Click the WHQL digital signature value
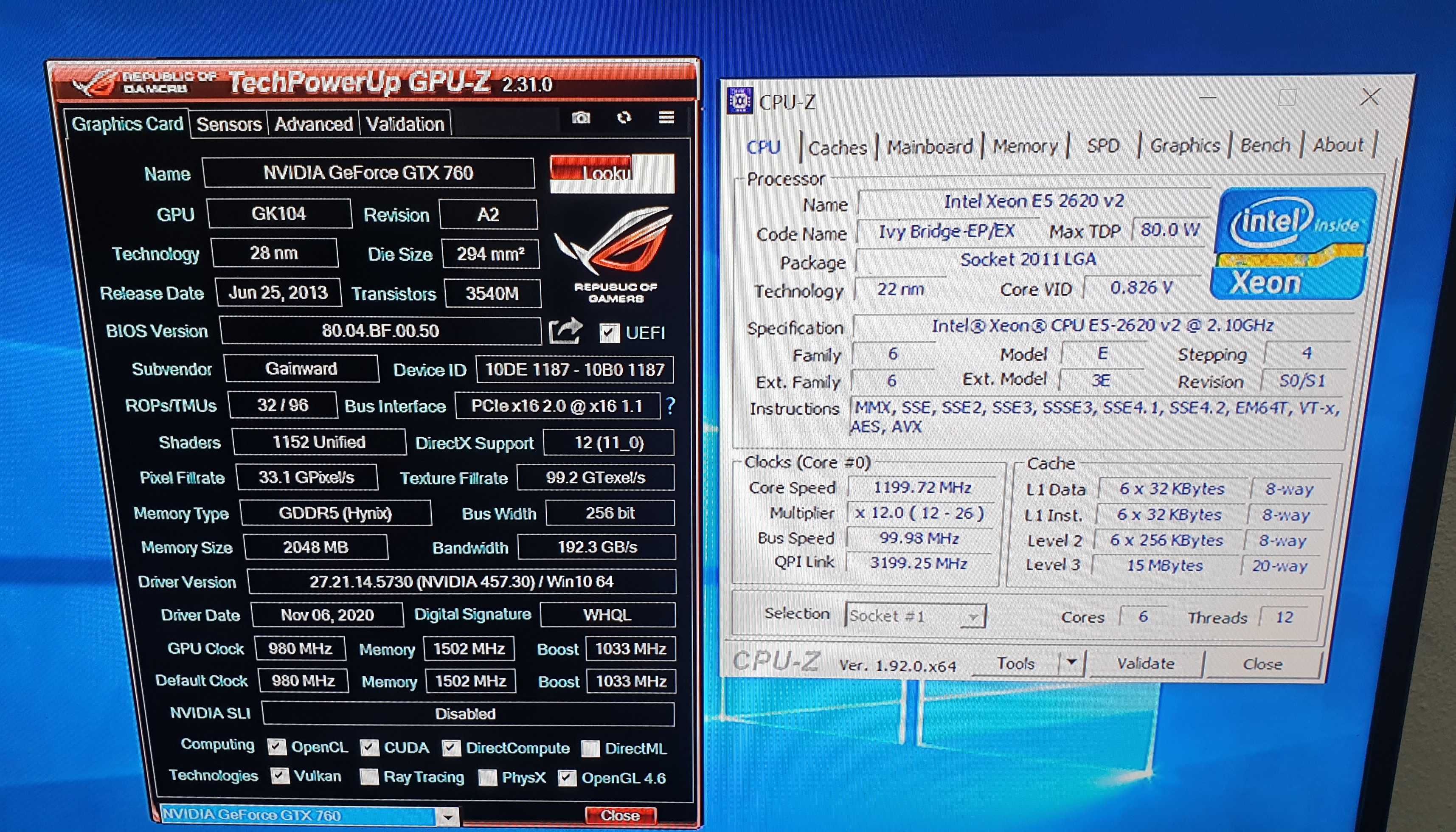 coord(607,615)
